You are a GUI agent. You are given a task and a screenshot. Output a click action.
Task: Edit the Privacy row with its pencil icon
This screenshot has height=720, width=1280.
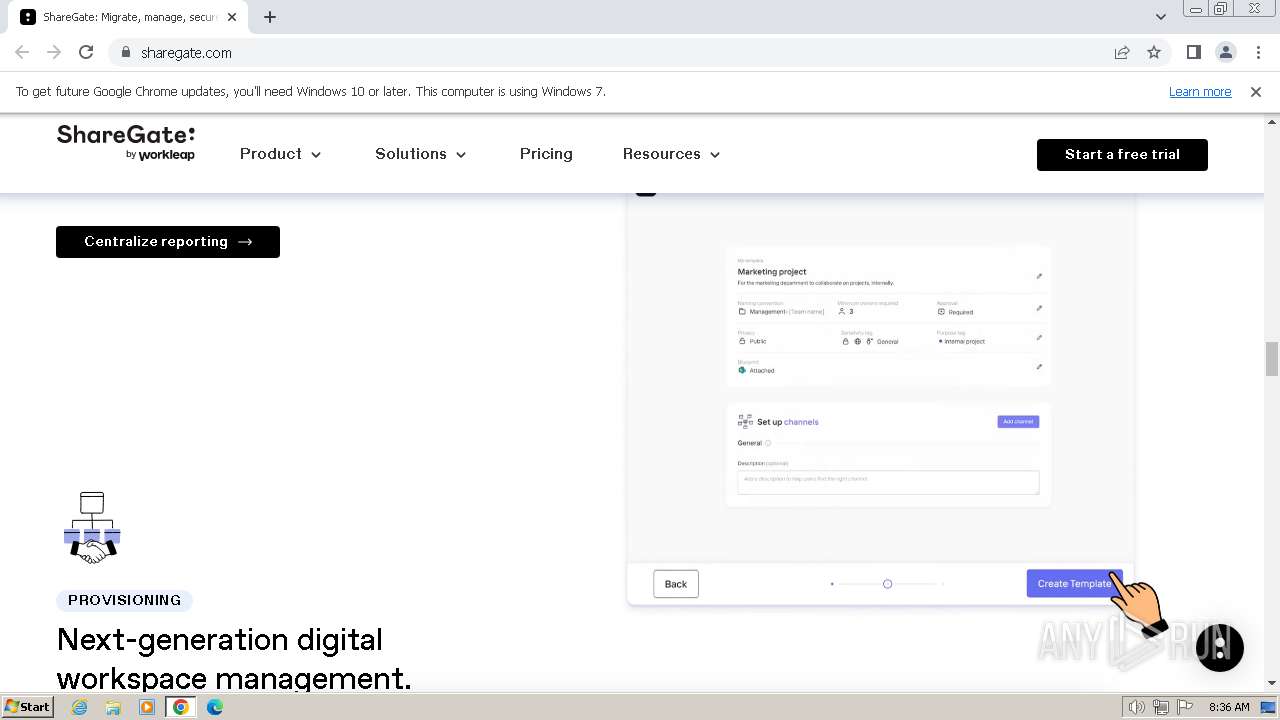pos(1039,338)
